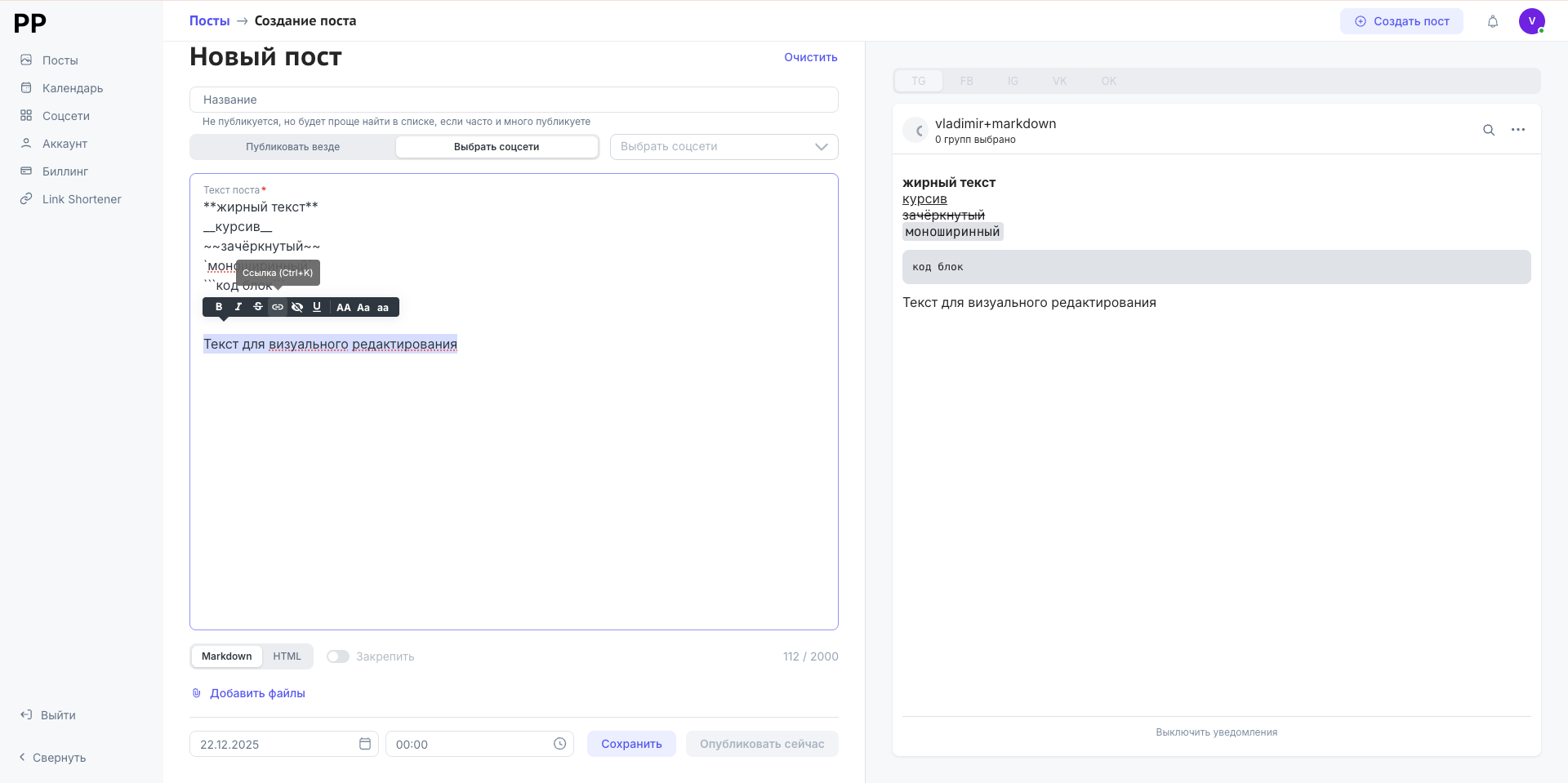The height and width of the screenshot is (783, 1568).
Task: Click the strikethrough icon in toolbar
Action: point(258,307)
